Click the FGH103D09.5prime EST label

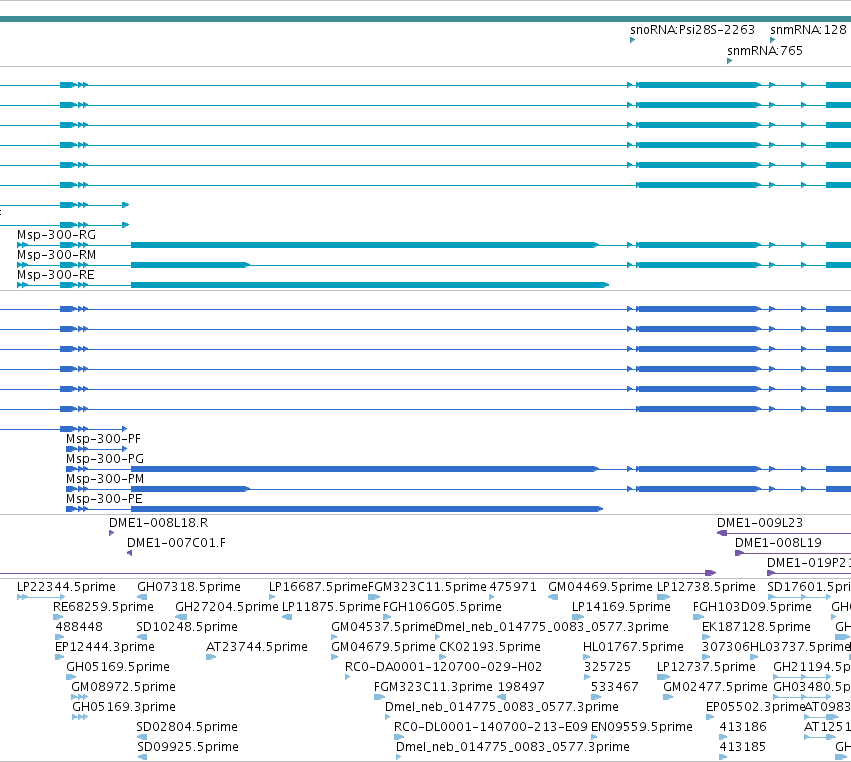click(x=752, y=607)
